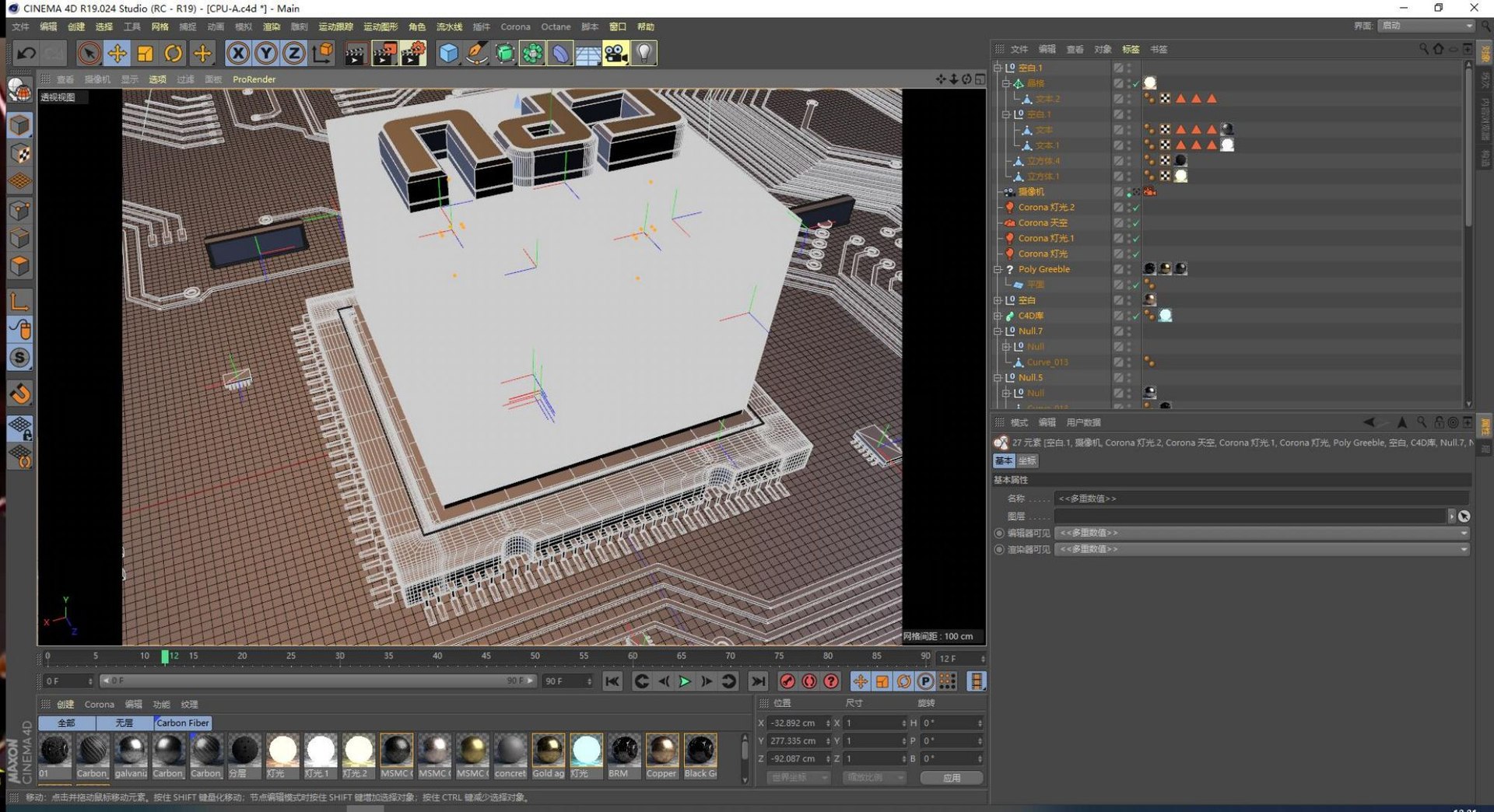1494x812 pixels.
Task: Select the Move tool in top toolbar
Action: click(x=117, y=53)
